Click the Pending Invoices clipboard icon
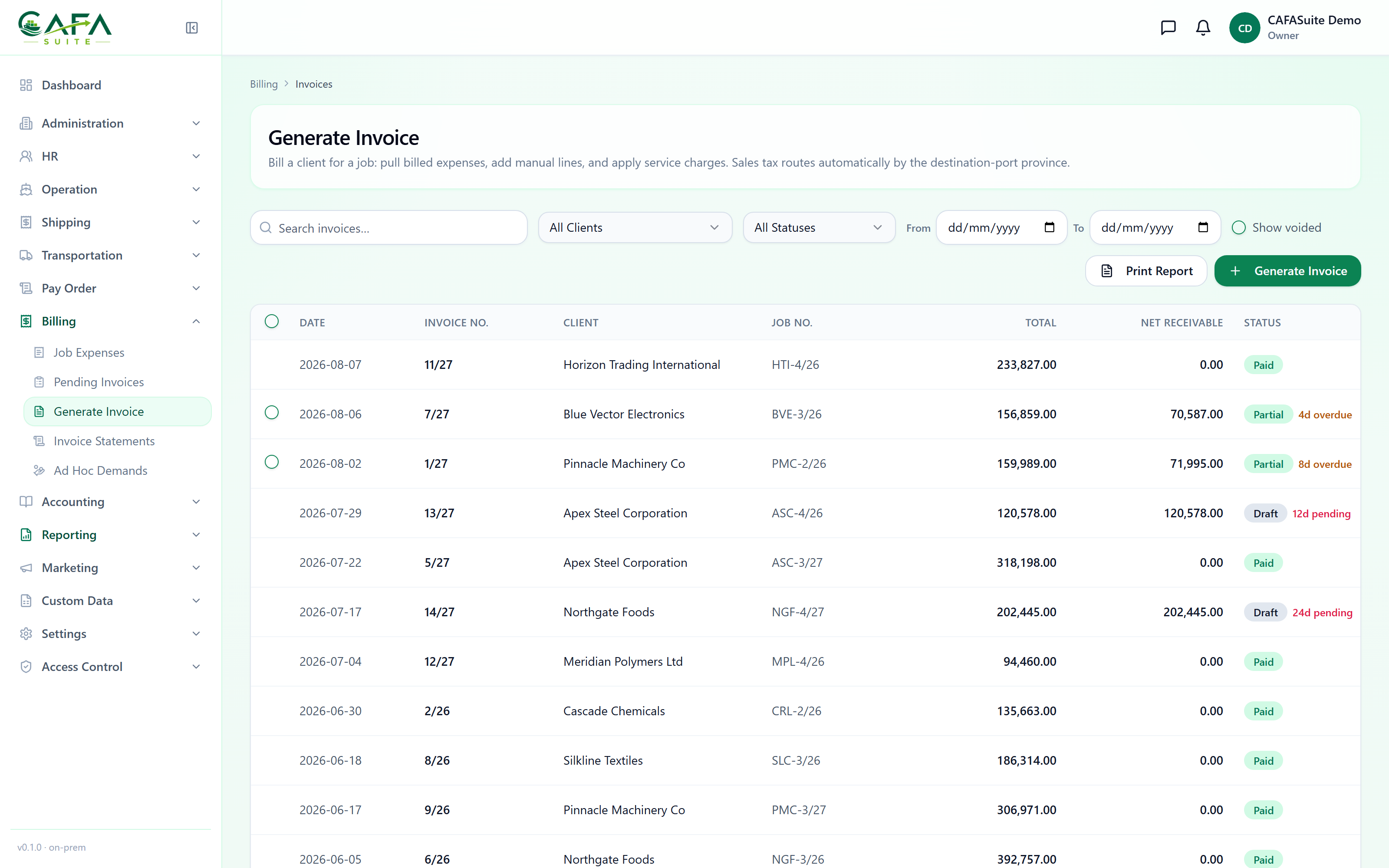The width and height of the screenshot is (1389, 868). 39,382
